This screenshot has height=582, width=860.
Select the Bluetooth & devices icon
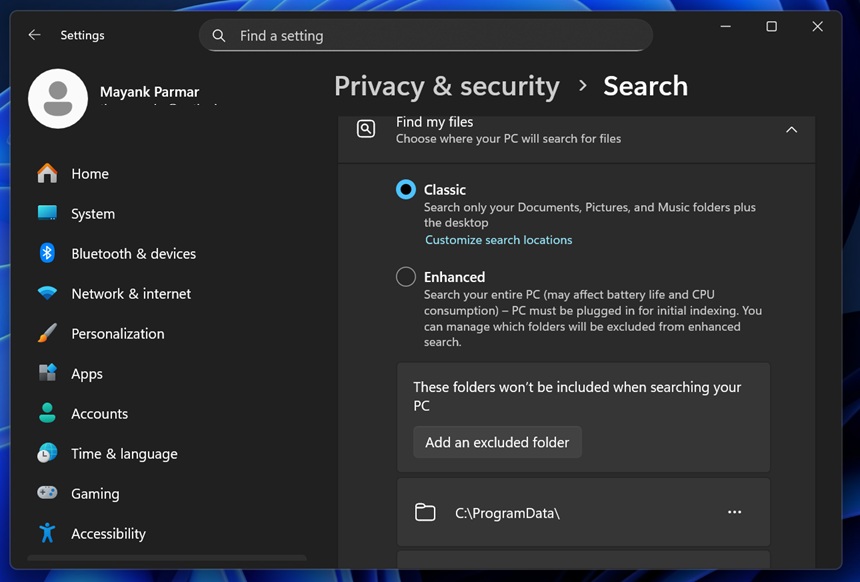[x=48, y=253]
